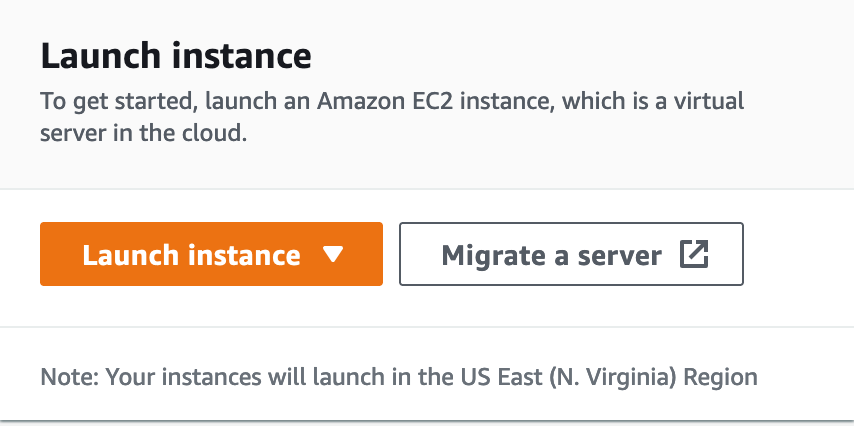Select the bold Launch instance heading
This screenshot has height=426, width=854.
[176, 56]
